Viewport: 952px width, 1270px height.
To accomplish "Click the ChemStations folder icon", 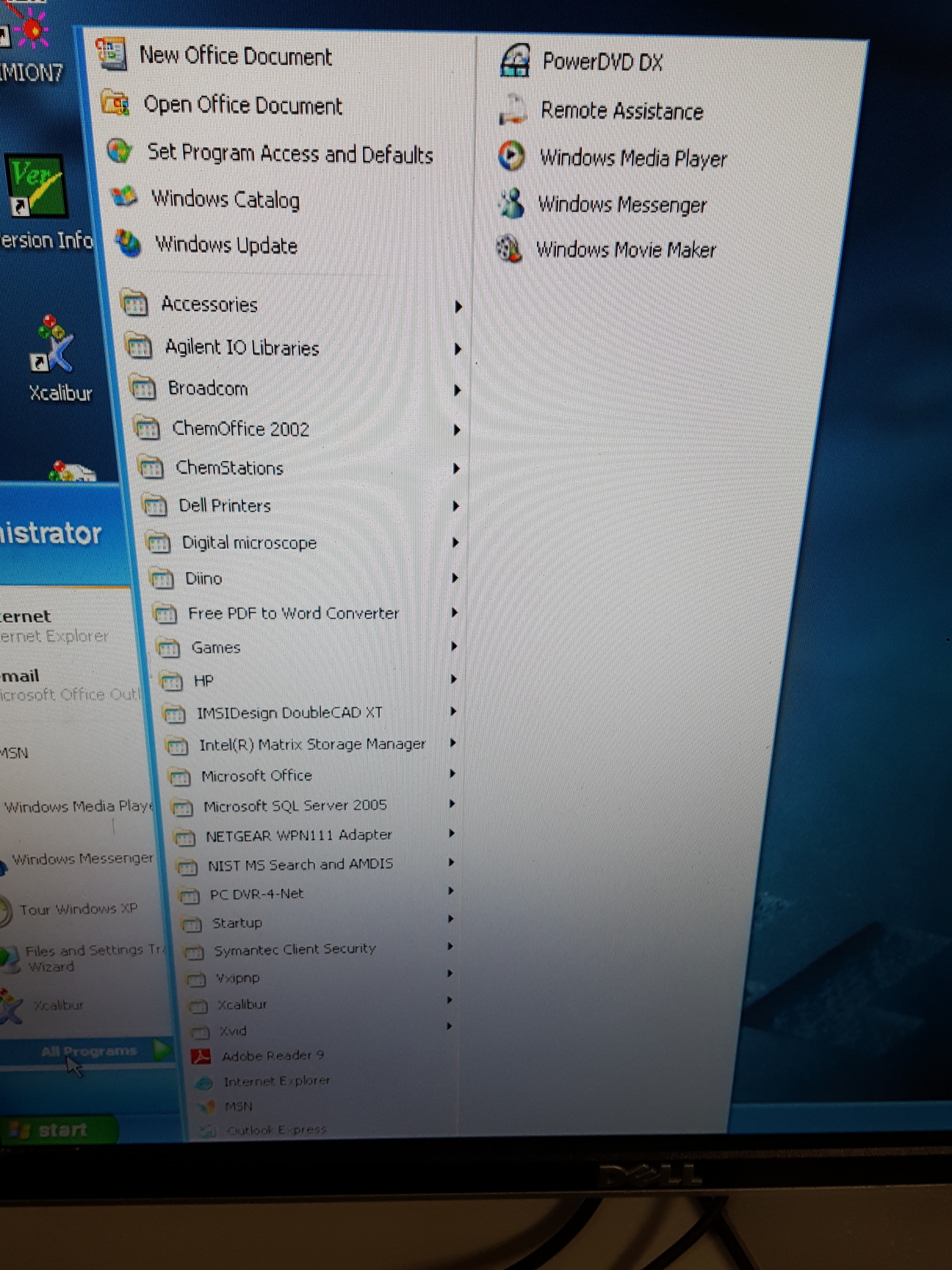I will point(150,467).
